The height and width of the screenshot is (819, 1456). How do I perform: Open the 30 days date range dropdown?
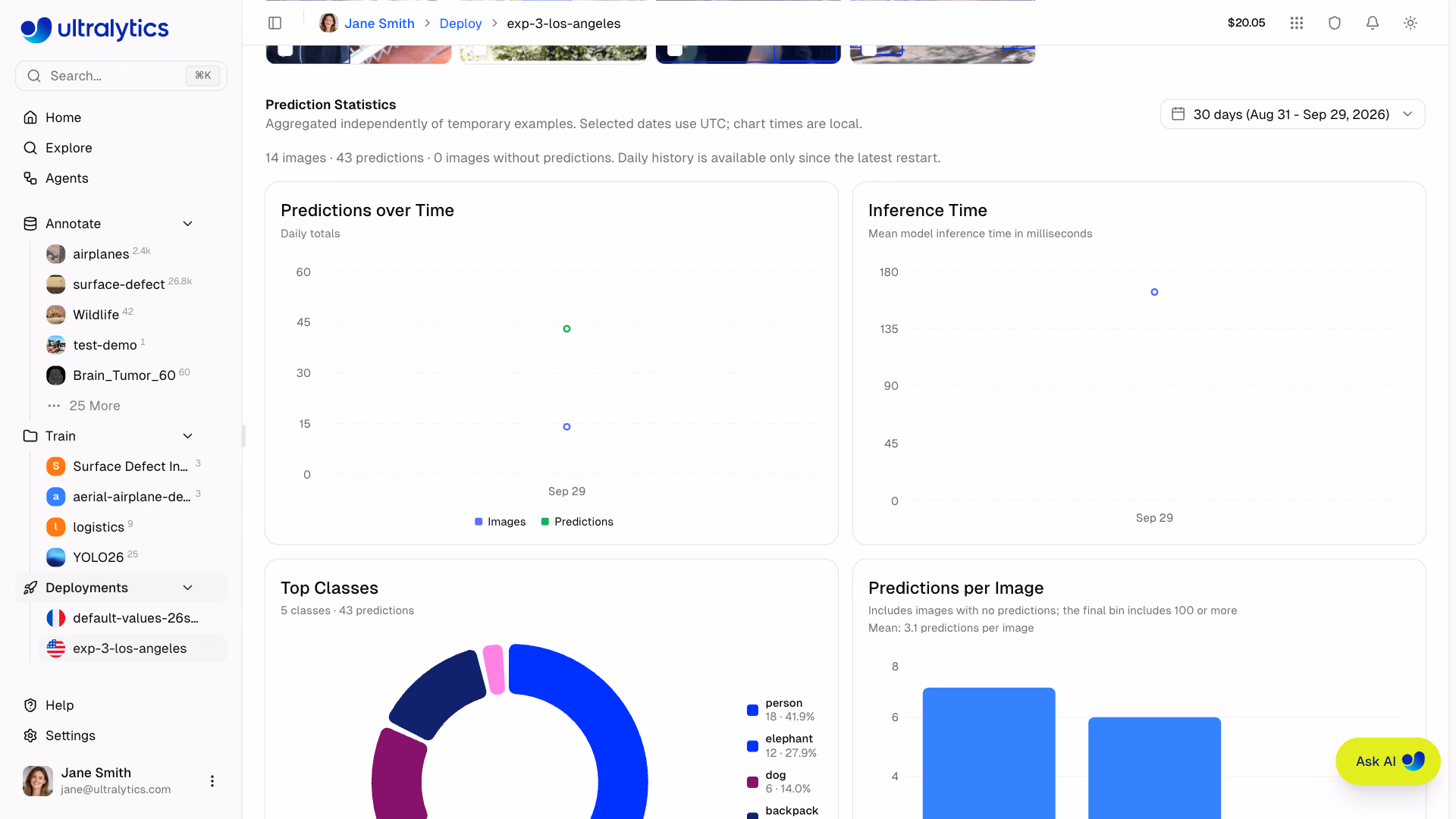[x=1292, y=115]
